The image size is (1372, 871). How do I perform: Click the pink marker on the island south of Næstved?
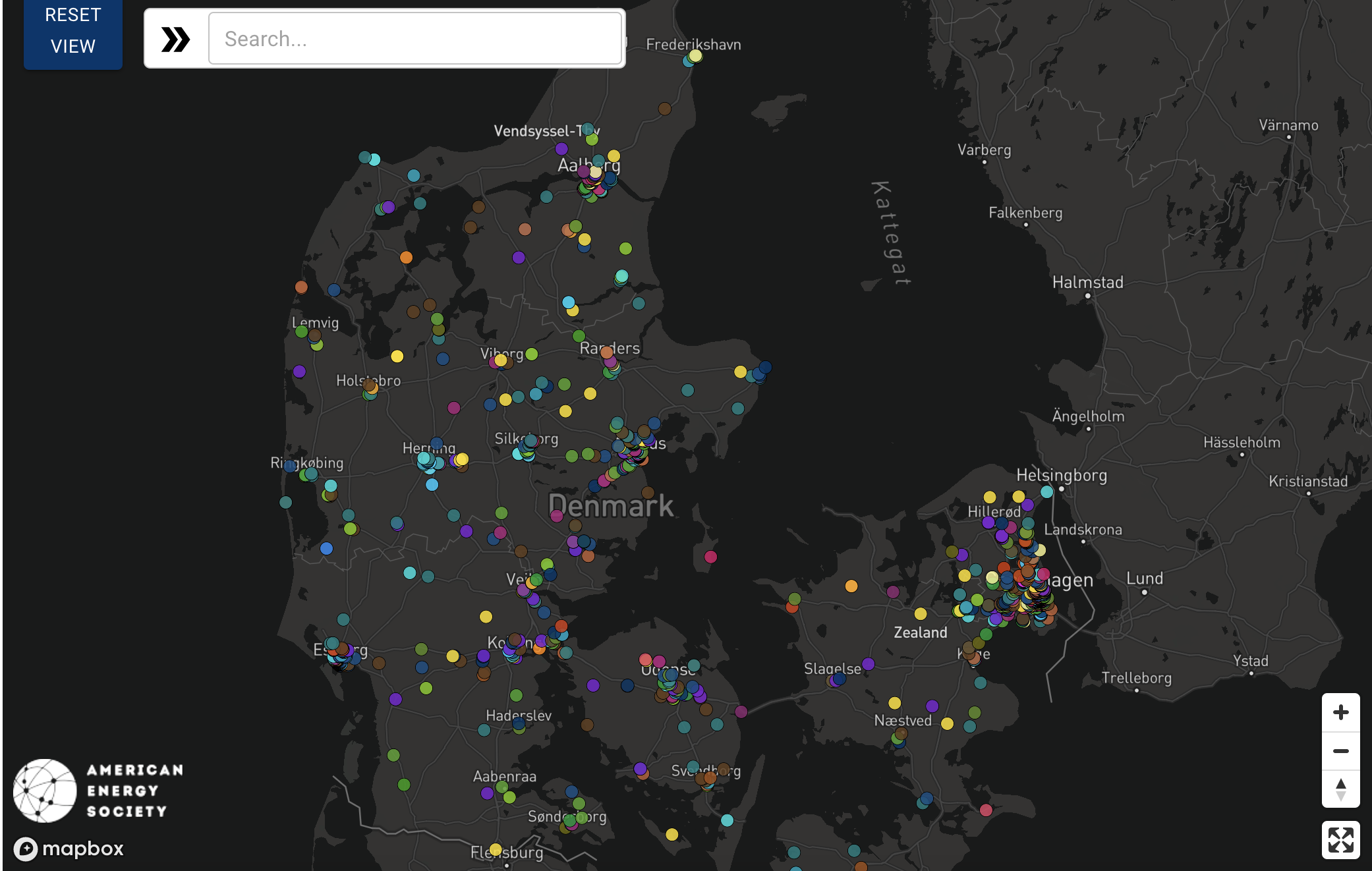[986, 810]
